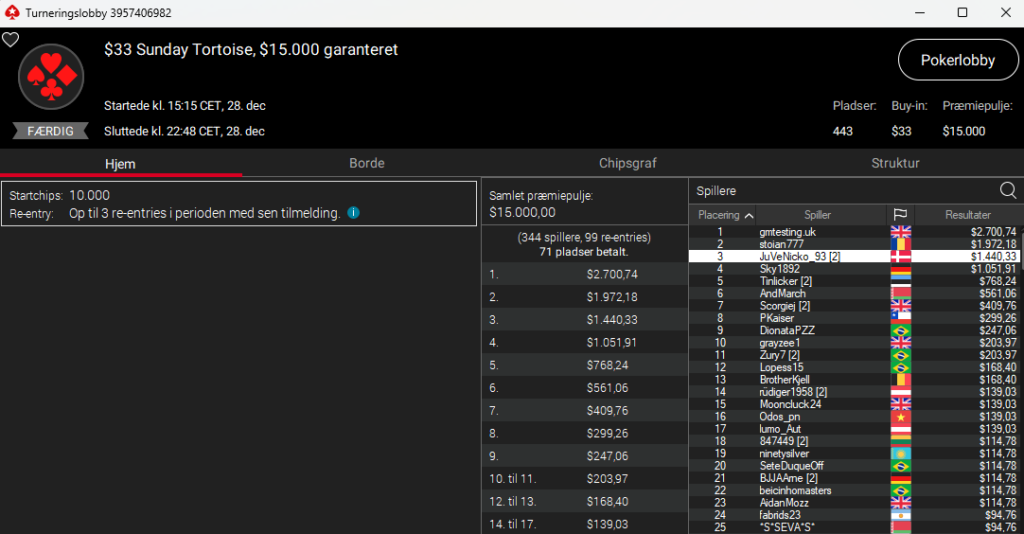Click the Romanian flag beside stoian777
Viewport: 1024px width, 534px height.
coord(899,244)
